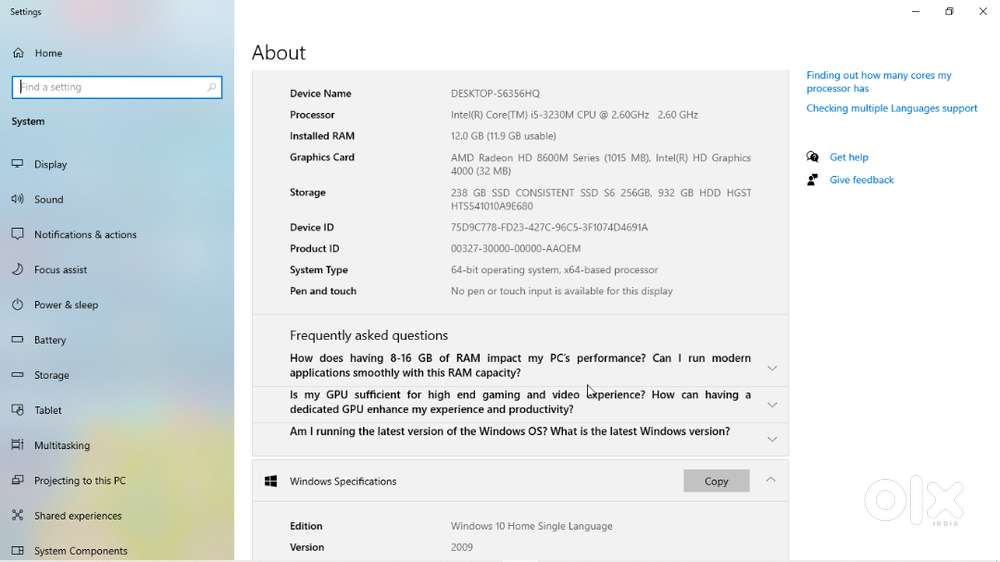Close the Settings window
Screen dimensions: 1000x562
click(983, 11)
